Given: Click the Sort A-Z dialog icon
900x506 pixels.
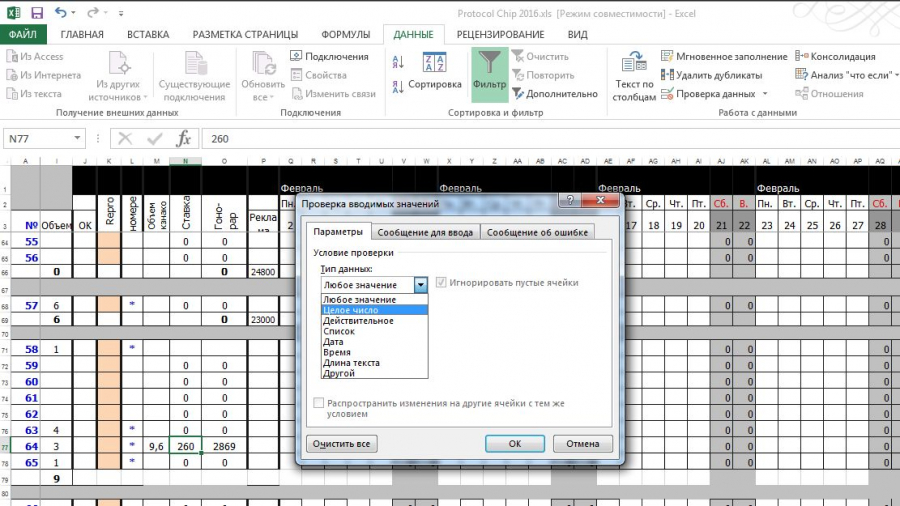Looking at the screenshot, I should coord(434,62).
